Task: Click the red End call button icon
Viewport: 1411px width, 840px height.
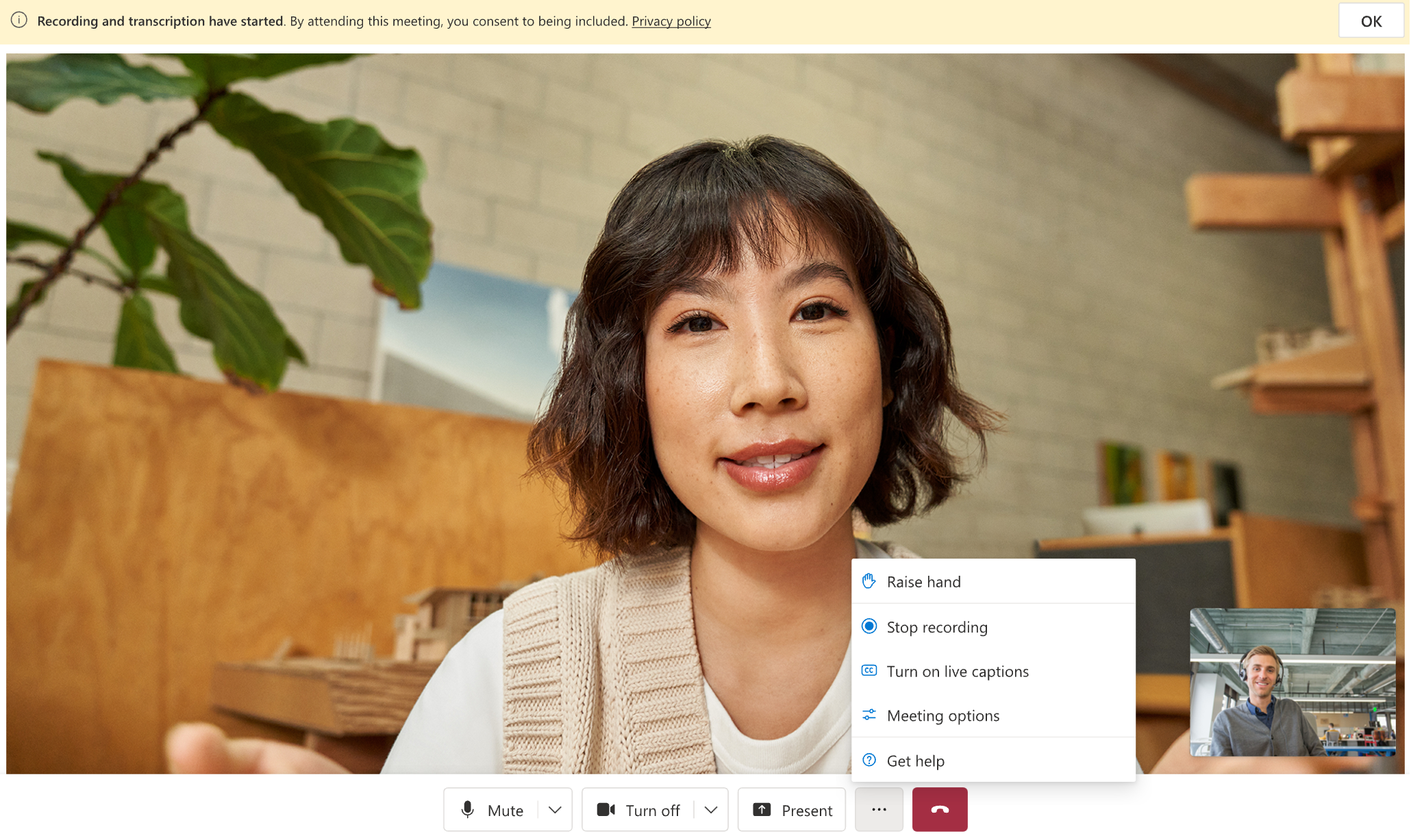Action: coord(938,809)
